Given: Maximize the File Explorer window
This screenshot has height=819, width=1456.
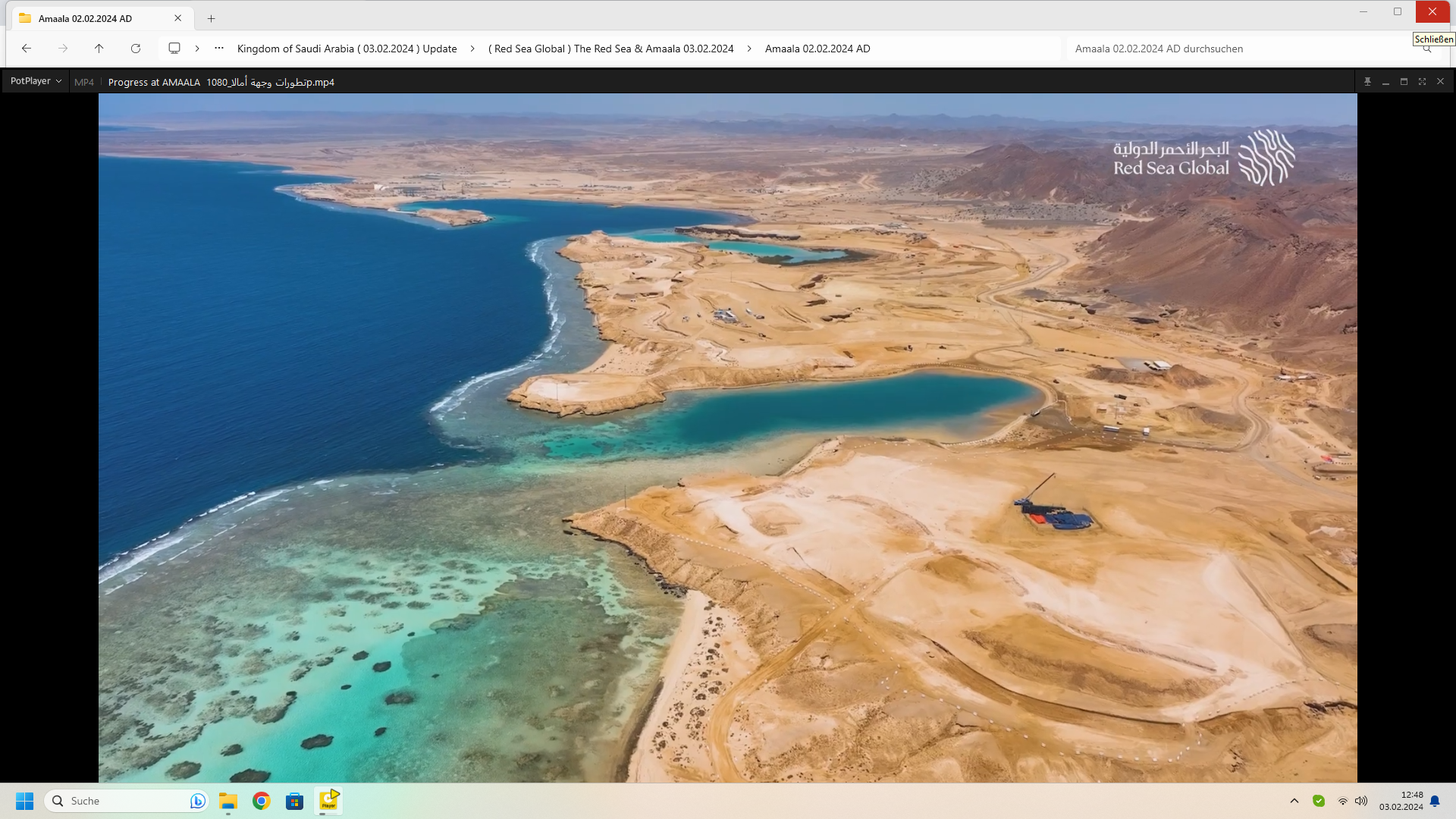Looking at the screenshot, I should tap(1398, 11).
